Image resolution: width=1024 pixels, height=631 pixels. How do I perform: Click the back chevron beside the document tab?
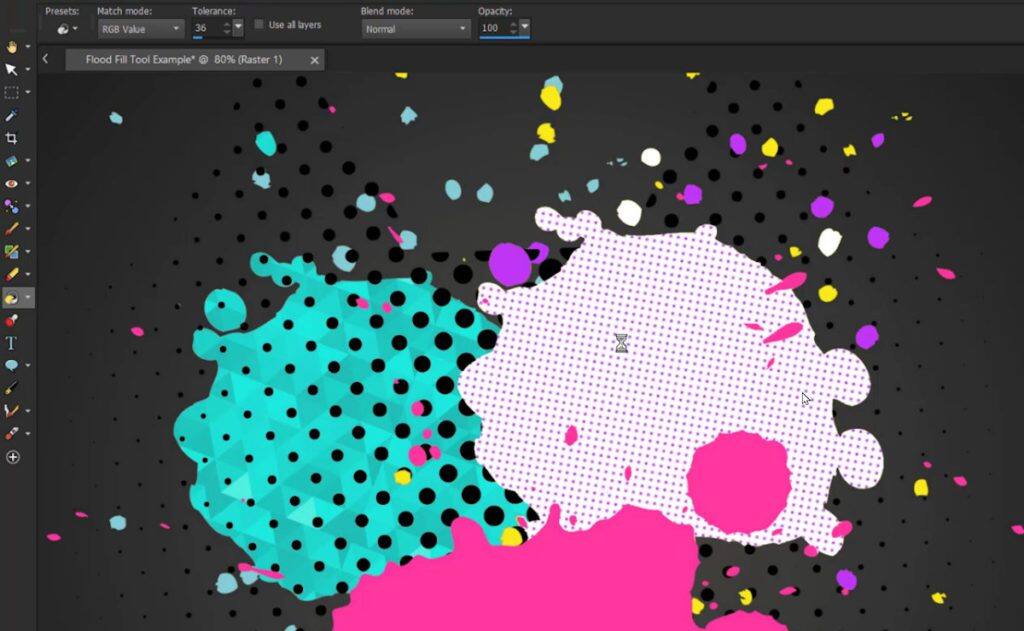(x=46, y=60)
